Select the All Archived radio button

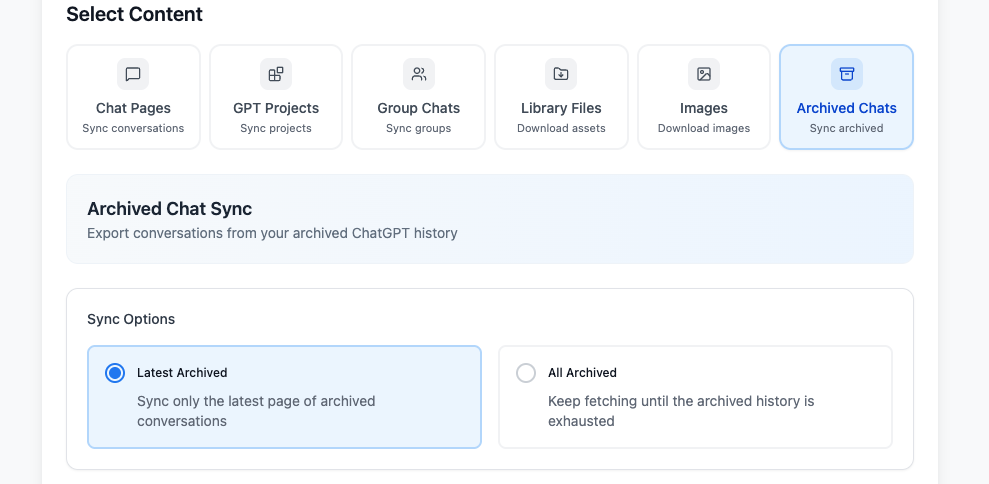pos(526,373)
